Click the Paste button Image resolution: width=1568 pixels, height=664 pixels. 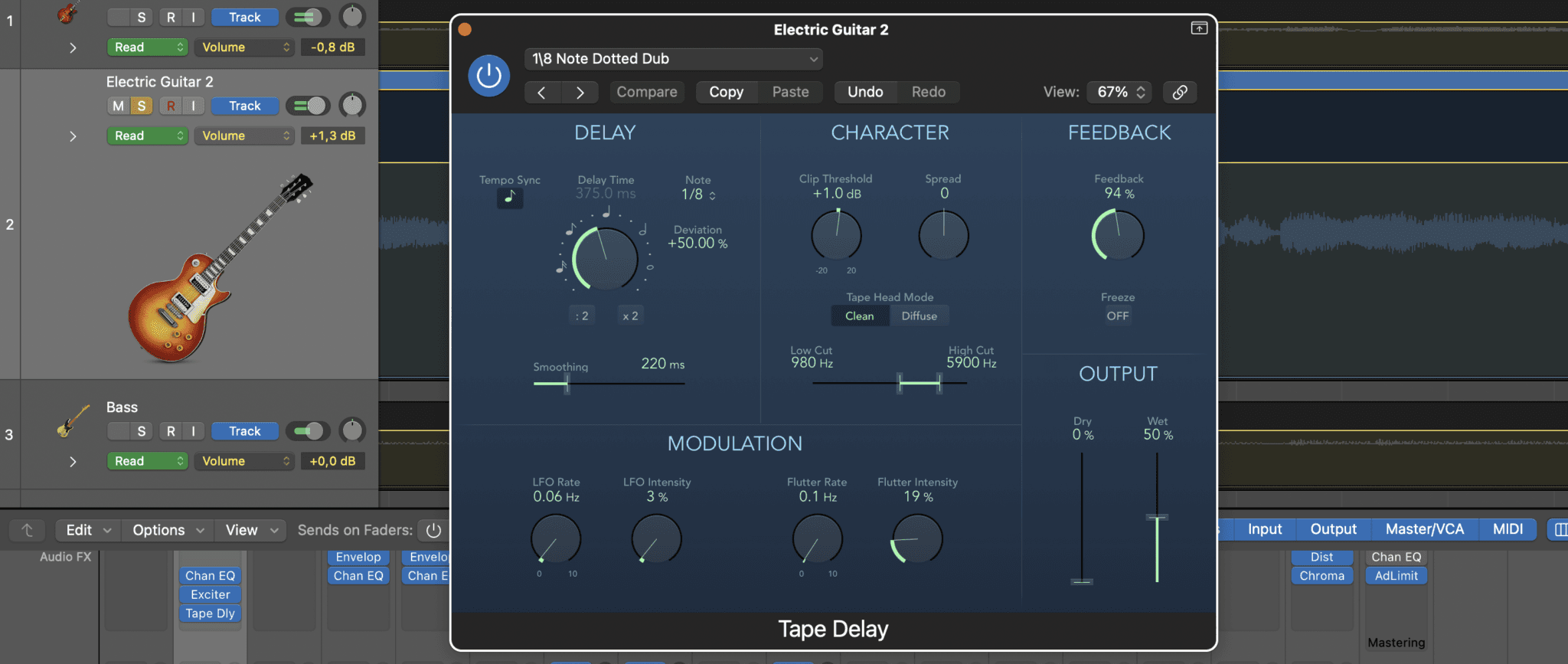[790, 92]
